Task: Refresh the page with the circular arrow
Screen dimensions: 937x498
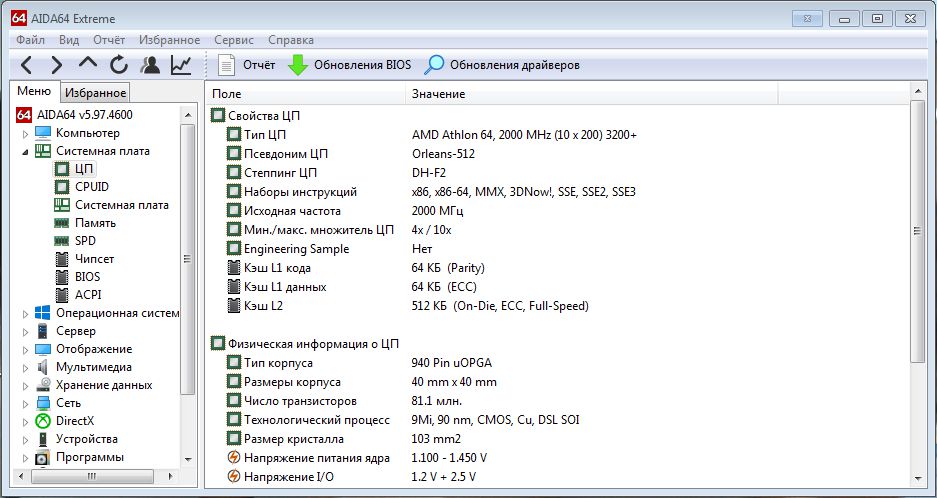Action: click(119, 65)
